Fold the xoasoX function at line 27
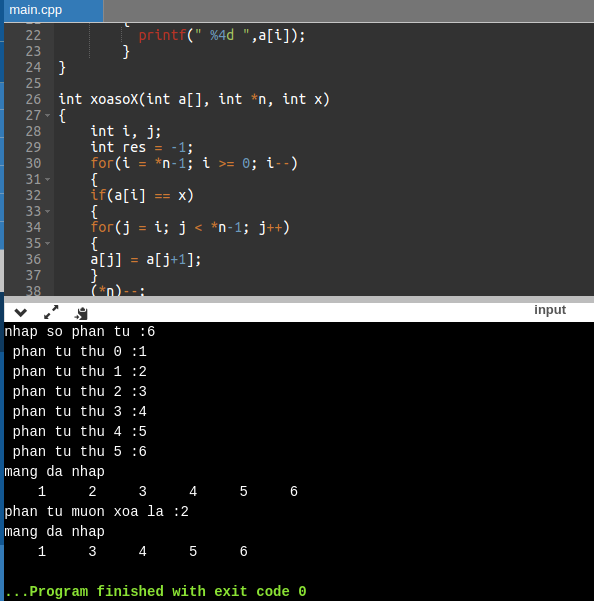 (48, 115)
